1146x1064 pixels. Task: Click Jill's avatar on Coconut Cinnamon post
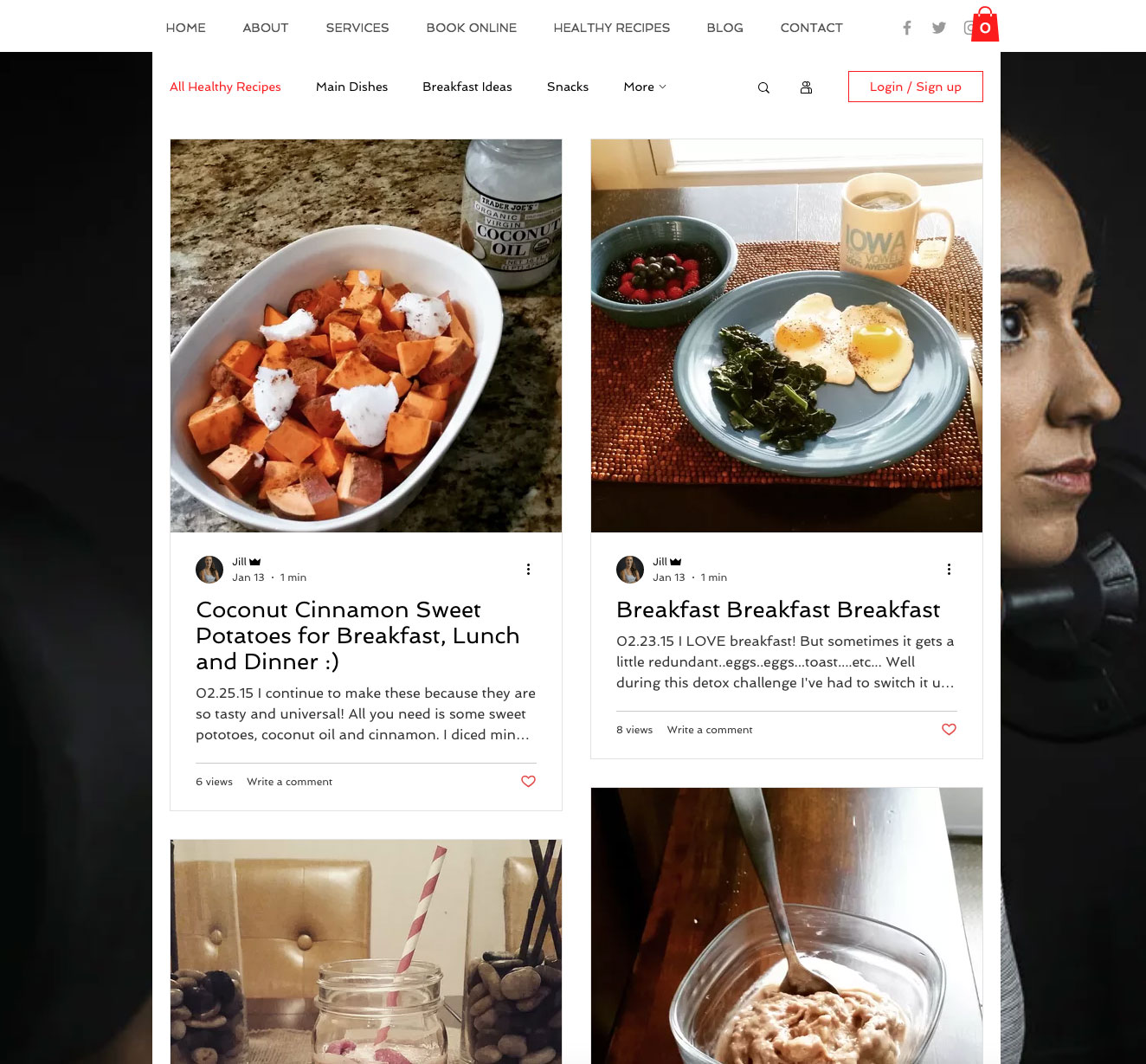(x=209, y=570)
